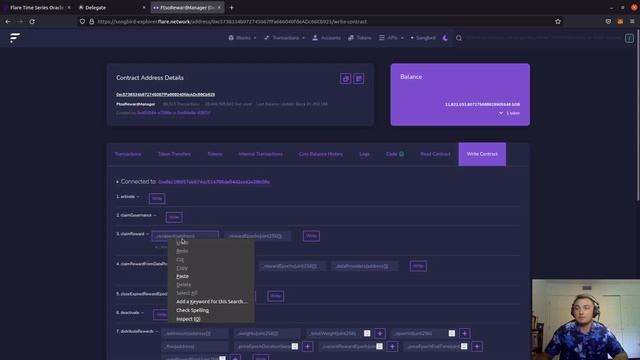Open Accounts page from navbar

click(x=326, y=38)
